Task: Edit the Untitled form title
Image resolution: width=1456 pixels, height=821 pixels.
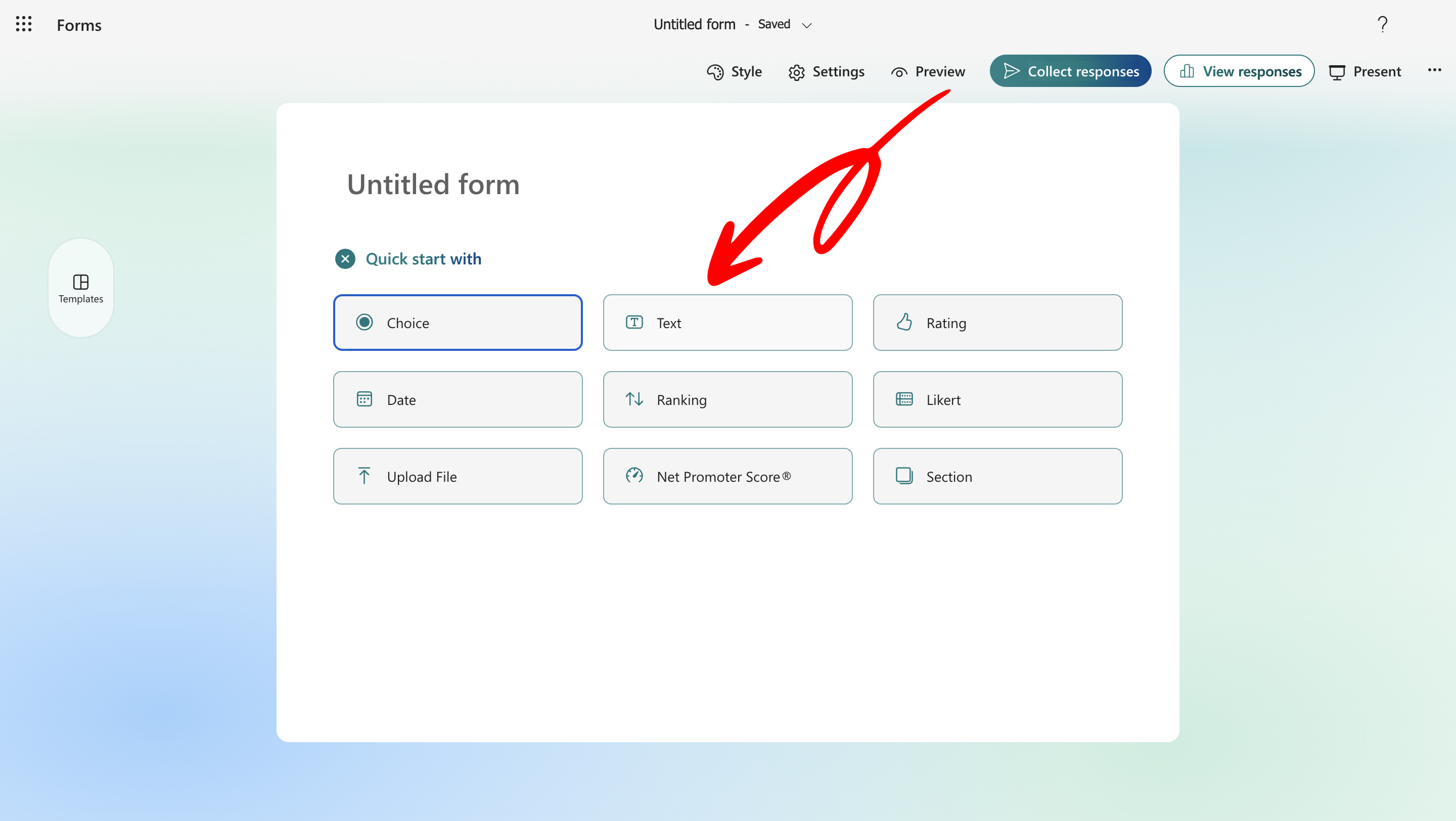Action: pyautogui.click(x=433, y=184)
